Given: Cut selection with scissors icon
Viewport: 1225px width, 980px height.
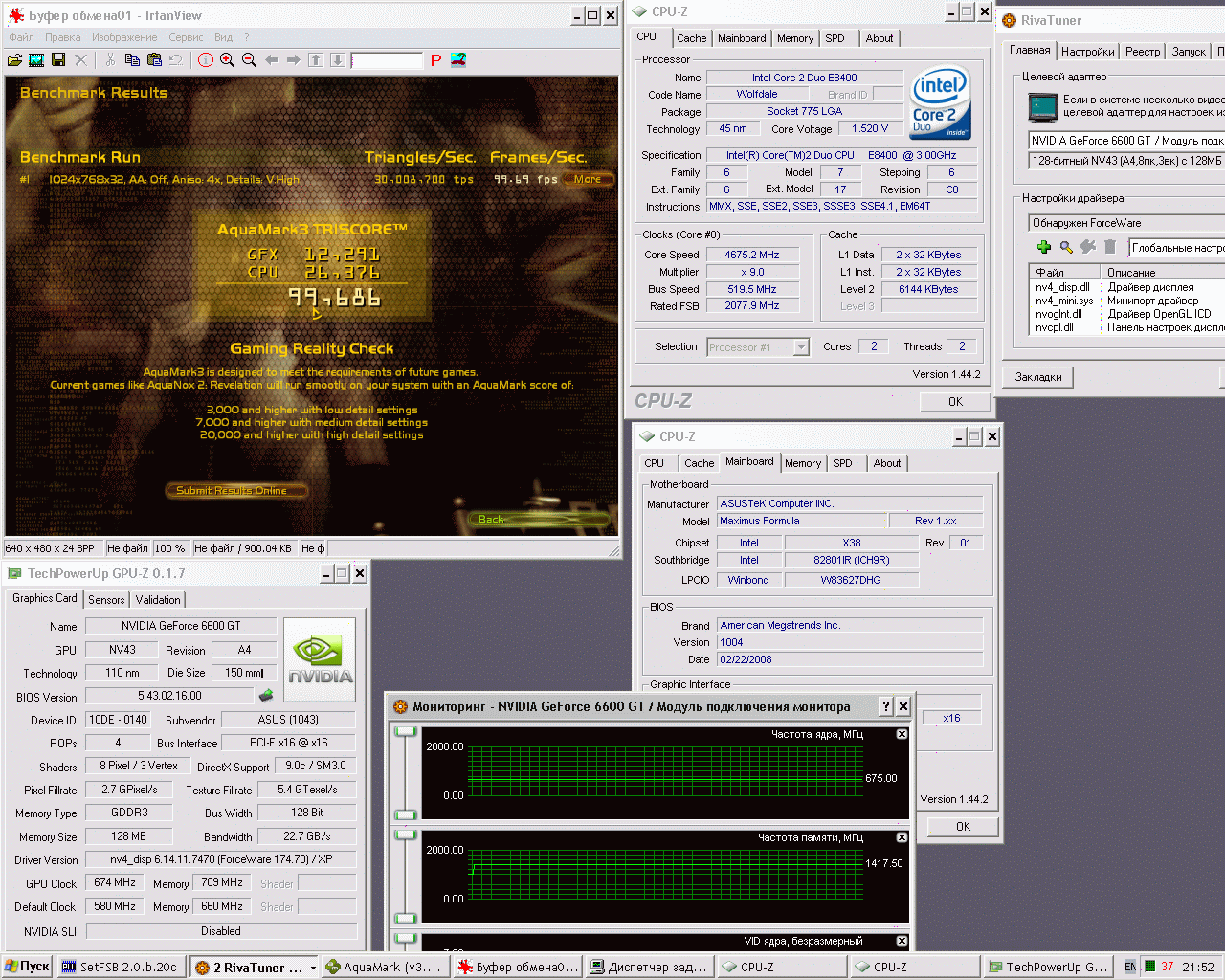Looking at the screenshot, I should [110, 60].
